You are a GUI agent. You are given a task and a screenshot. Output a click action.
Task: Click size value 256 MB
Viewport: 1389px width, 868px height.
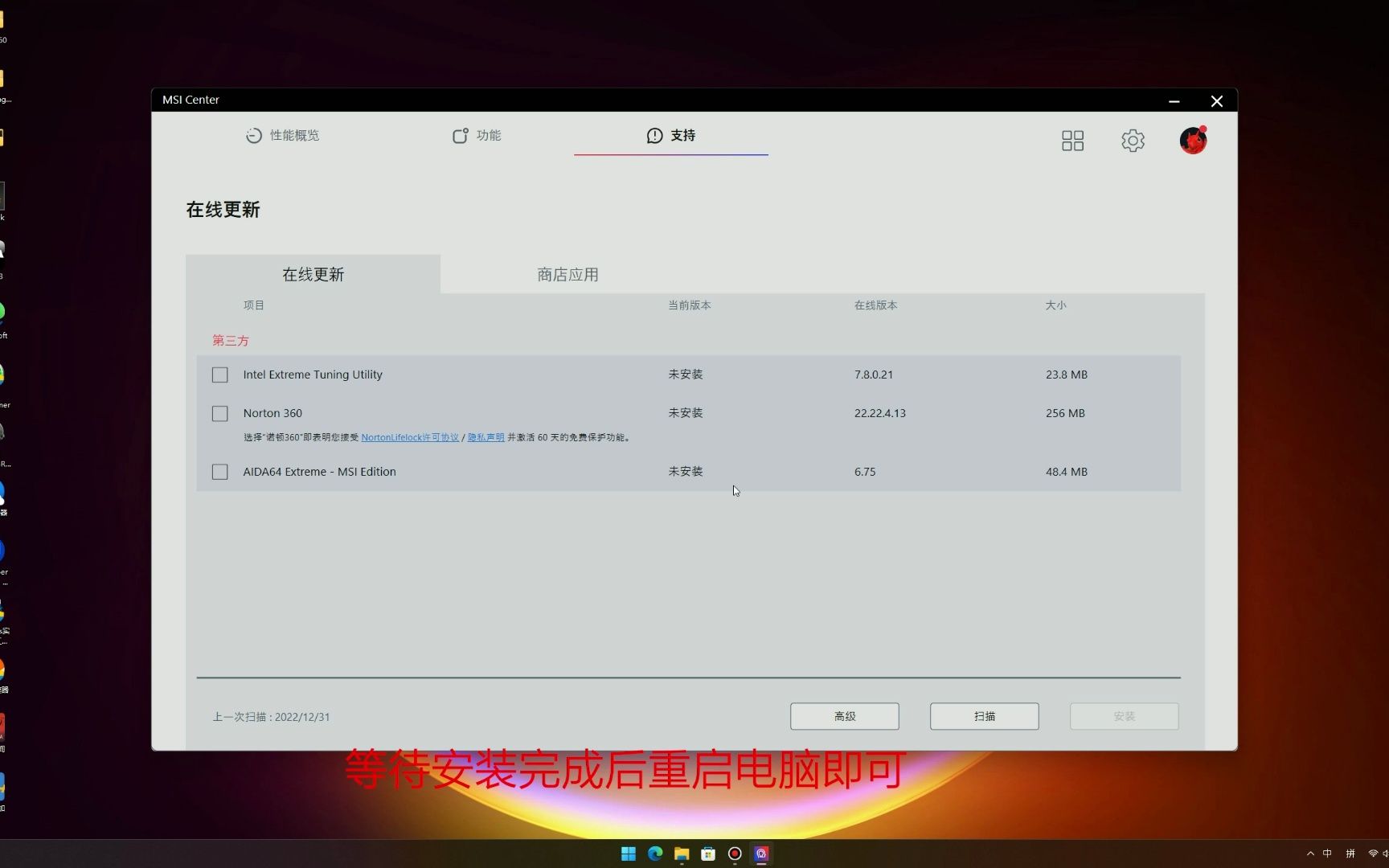point(1064,413)
